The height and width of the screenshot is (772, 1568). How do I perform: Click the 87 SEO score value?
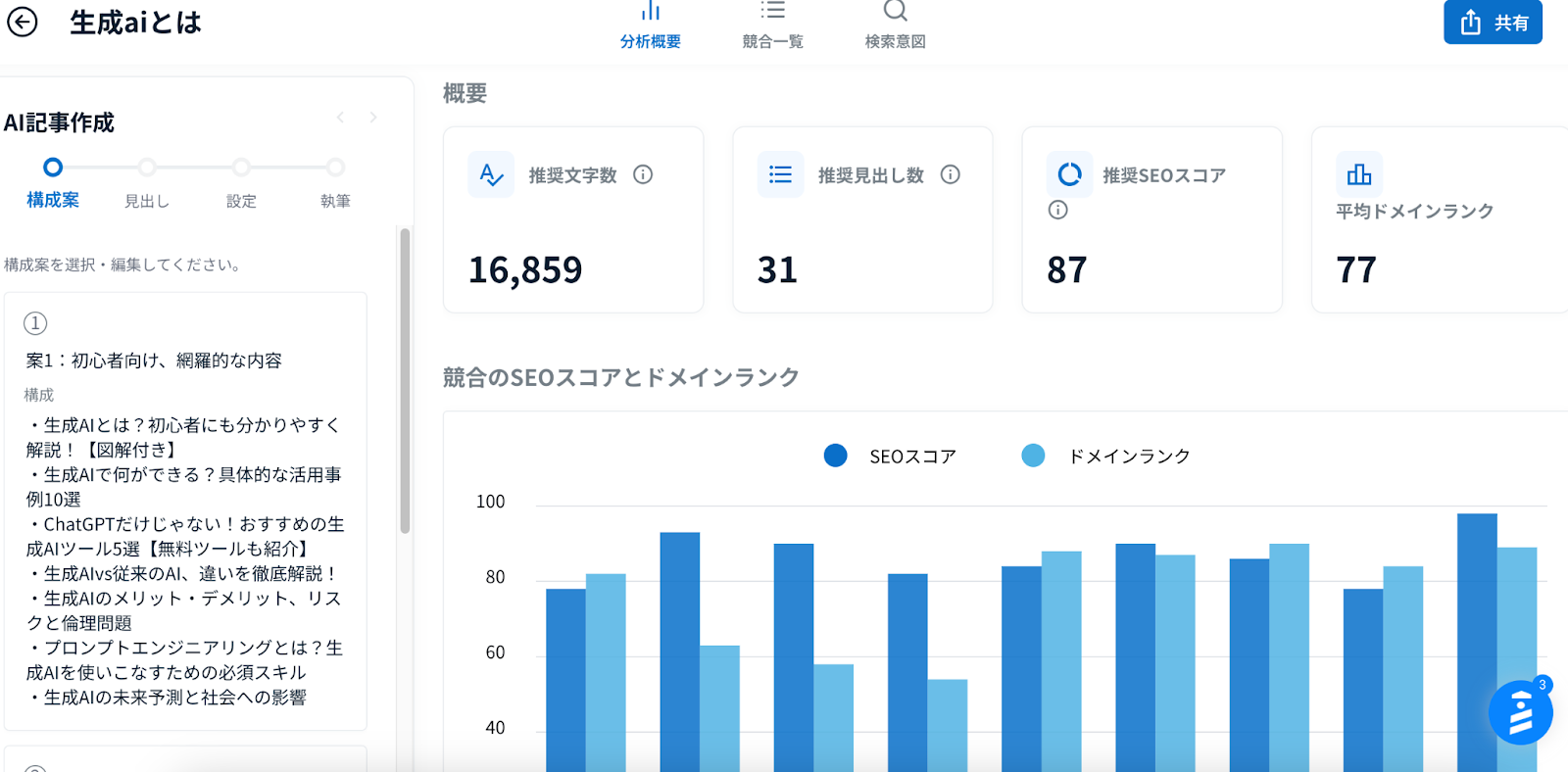(1067, 269)
